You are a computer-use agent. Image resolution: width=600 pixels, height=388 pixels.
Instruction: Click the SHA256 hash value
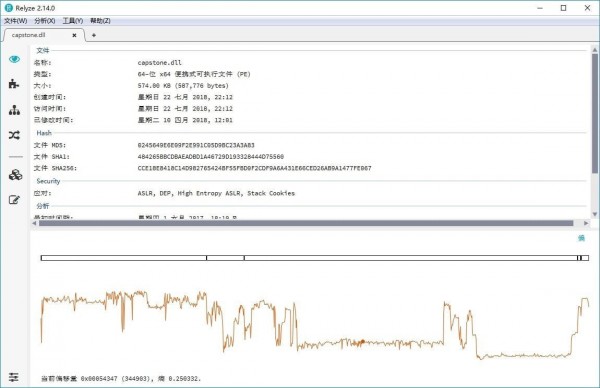[x=254, y=168]
